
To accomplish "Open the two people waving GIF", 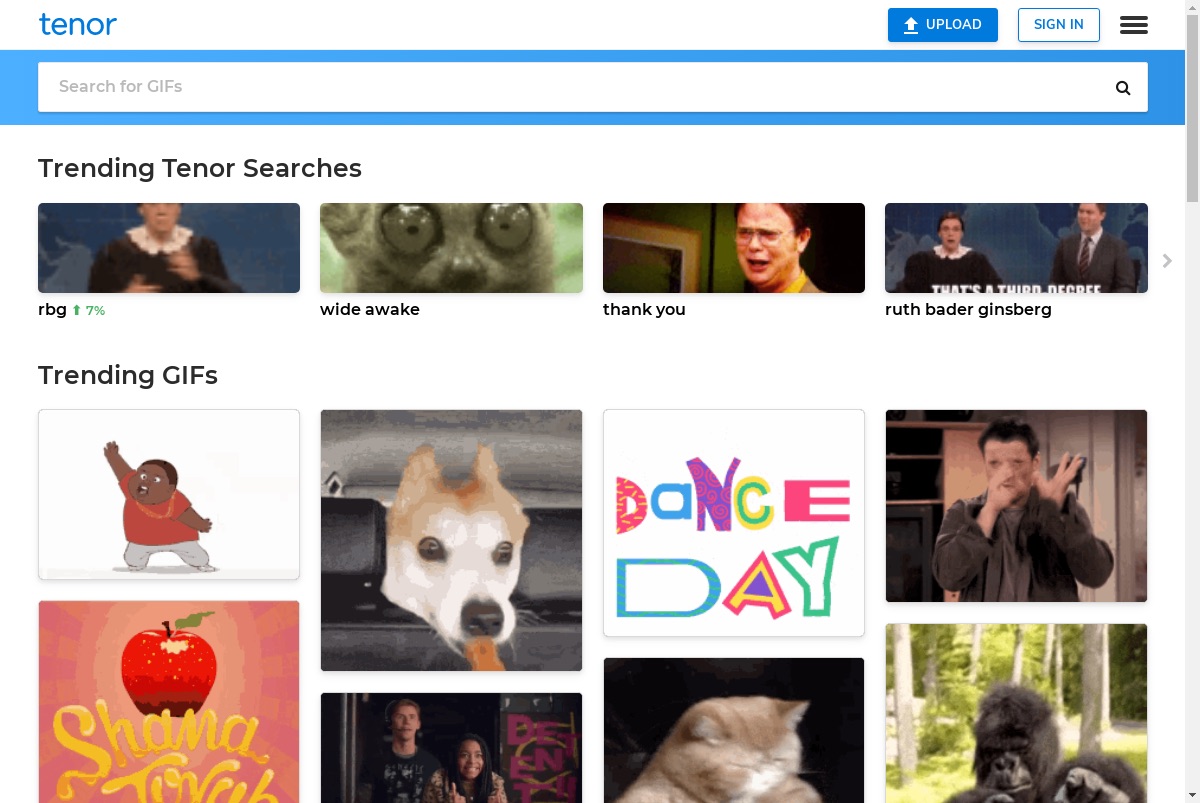I will pyautogui.click(x=451, y=747).
